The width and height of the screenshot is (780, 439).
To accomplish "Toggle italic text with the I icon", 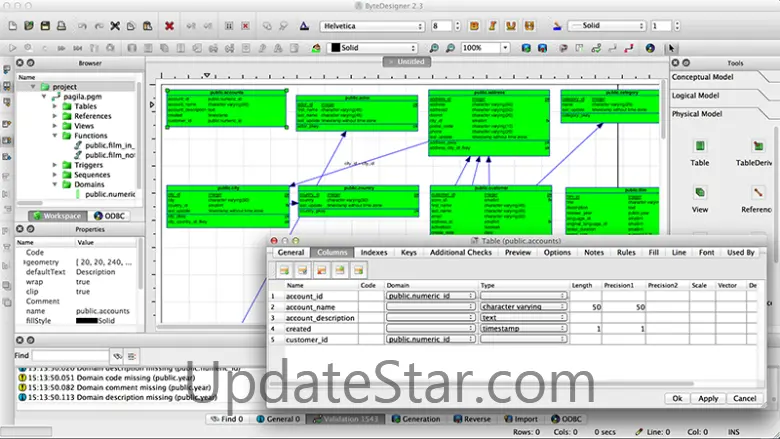I will pyautogui.click(x=492, y=26).
